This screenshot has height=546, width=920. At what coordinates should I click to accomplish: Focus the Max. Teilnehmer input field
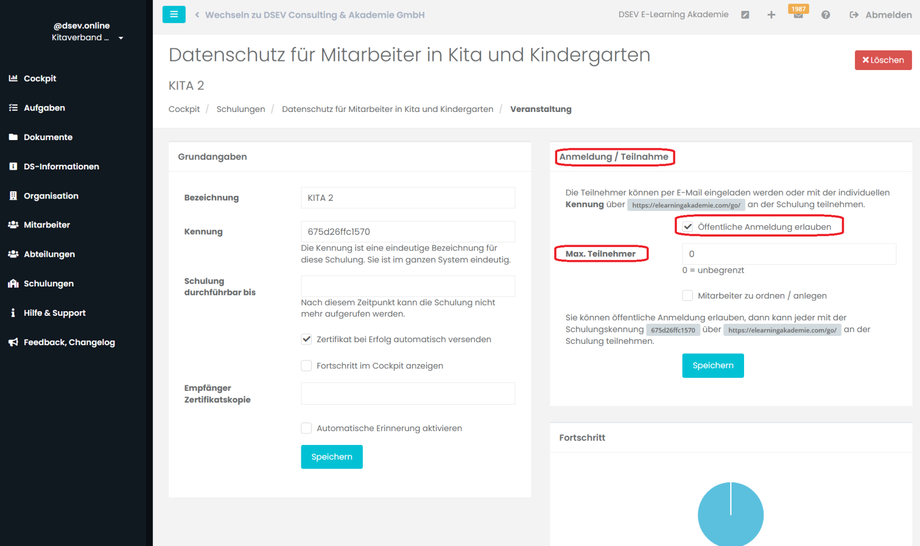pos(788,254)
